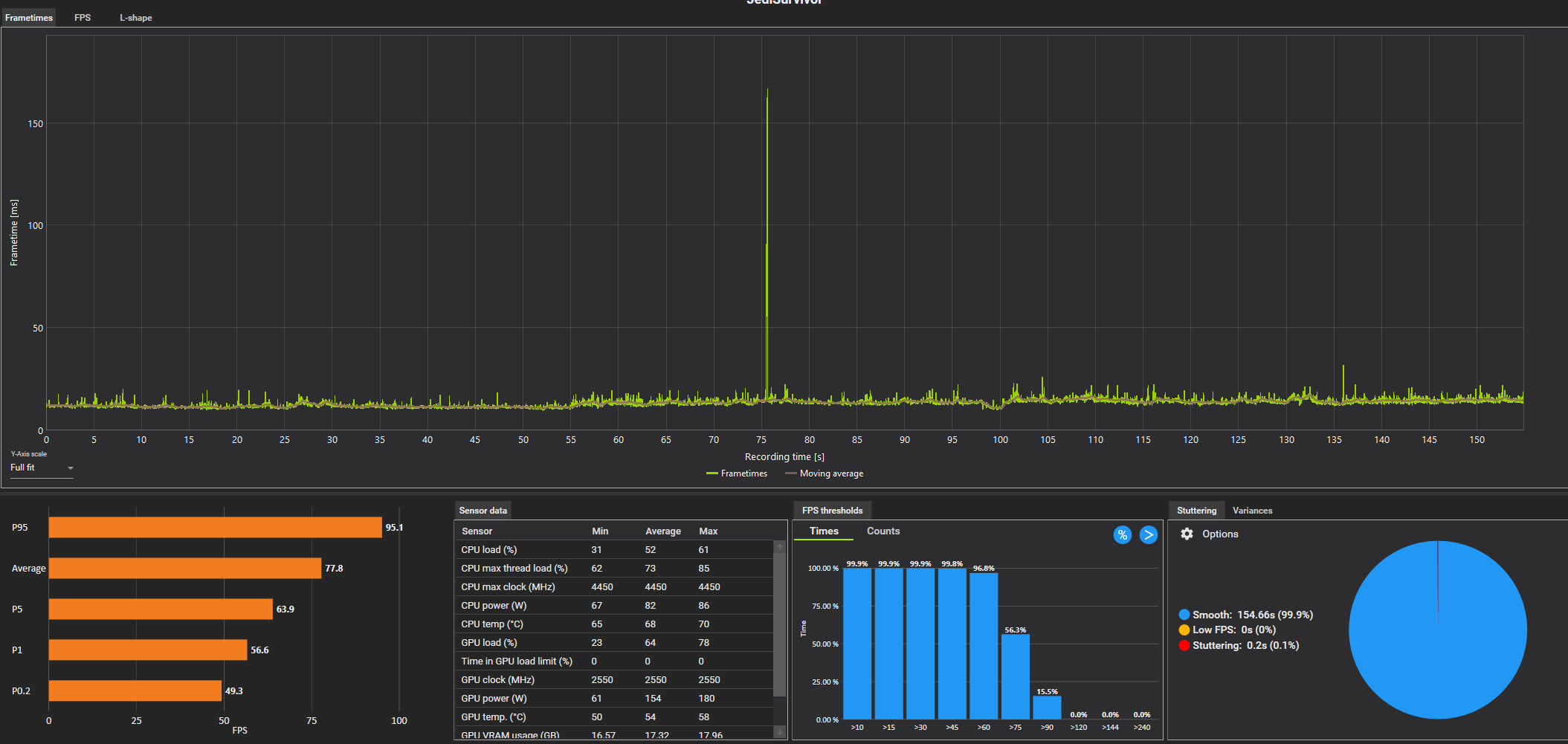Select the Sensor data tab
Image resolution: width=1568 pixels, height=744 pixels.
click(x=483, y=511)
